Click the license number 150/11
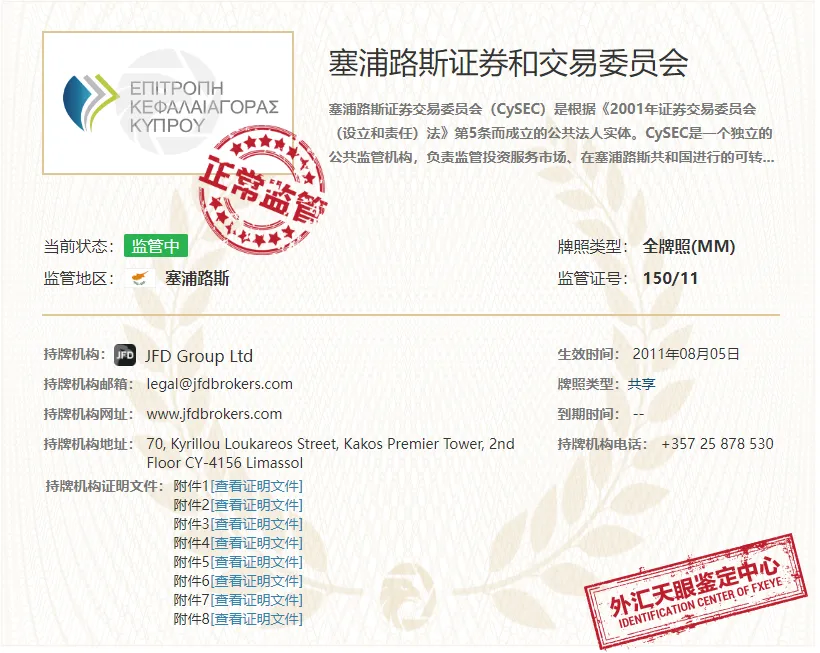Image resolution: width=820 pixels, height=653 pixels. pyautogui.click(x=670, y=278)
